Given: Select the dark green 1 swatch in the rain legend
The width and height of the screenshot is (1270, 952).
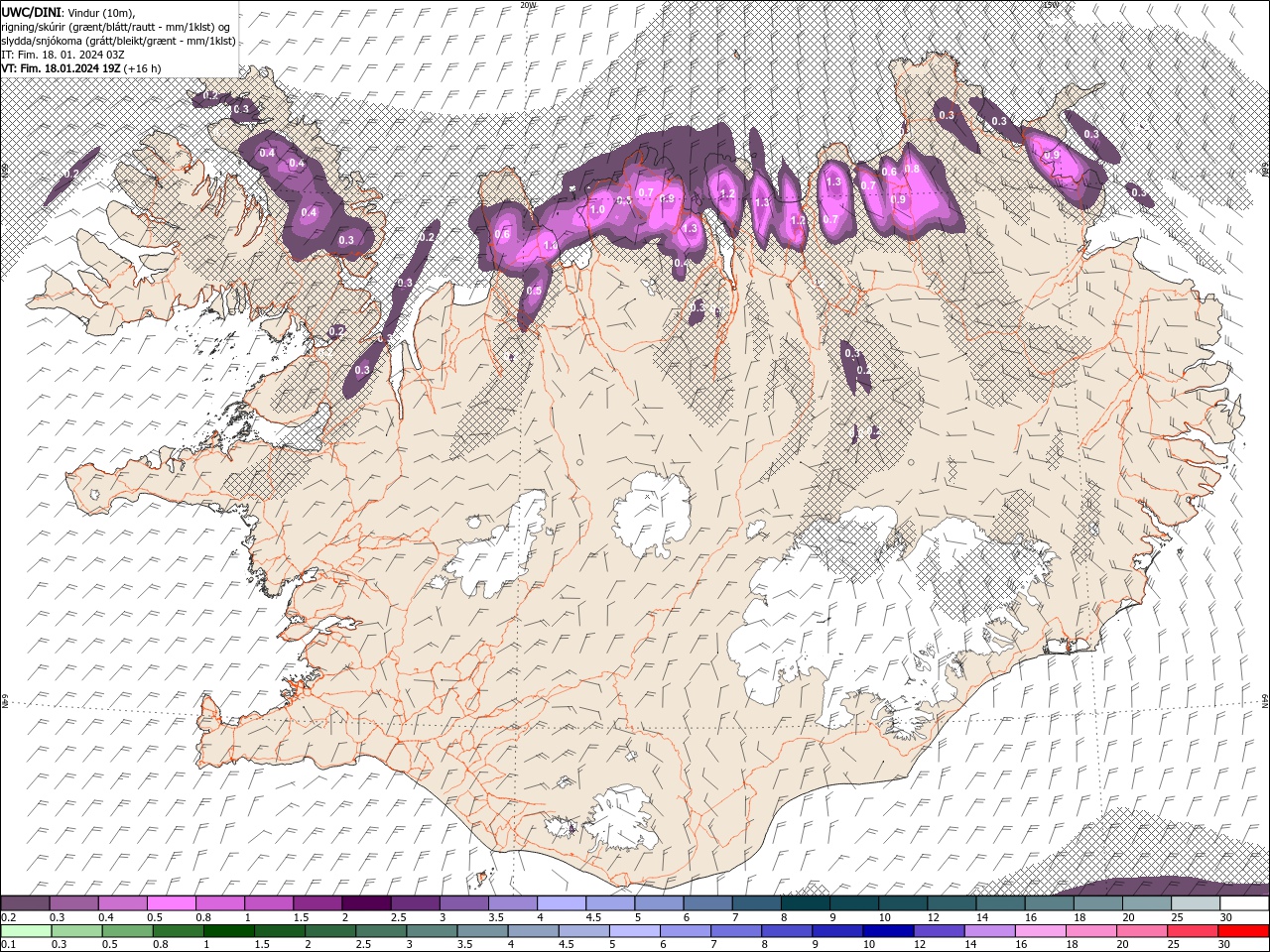Looking at the screenshot, I should tap(229, 931).
